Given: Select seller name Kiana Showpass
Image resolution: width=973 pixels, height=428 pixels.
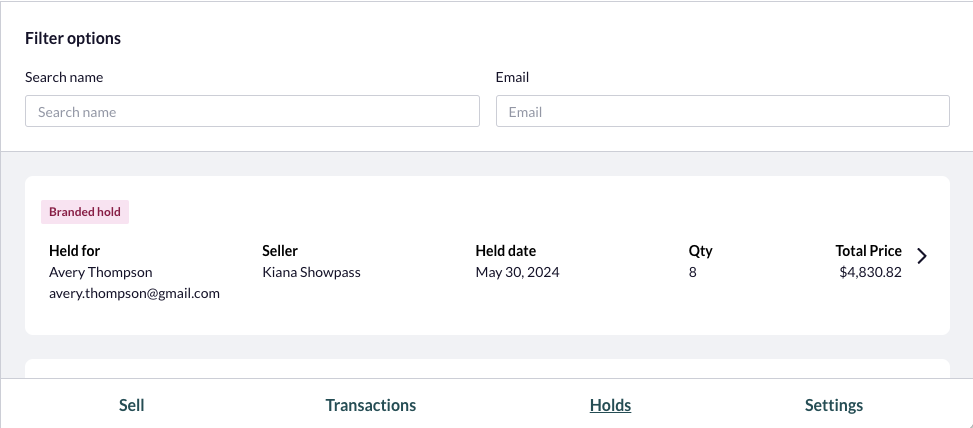Looking at the screenshot, I should [311, 272].
